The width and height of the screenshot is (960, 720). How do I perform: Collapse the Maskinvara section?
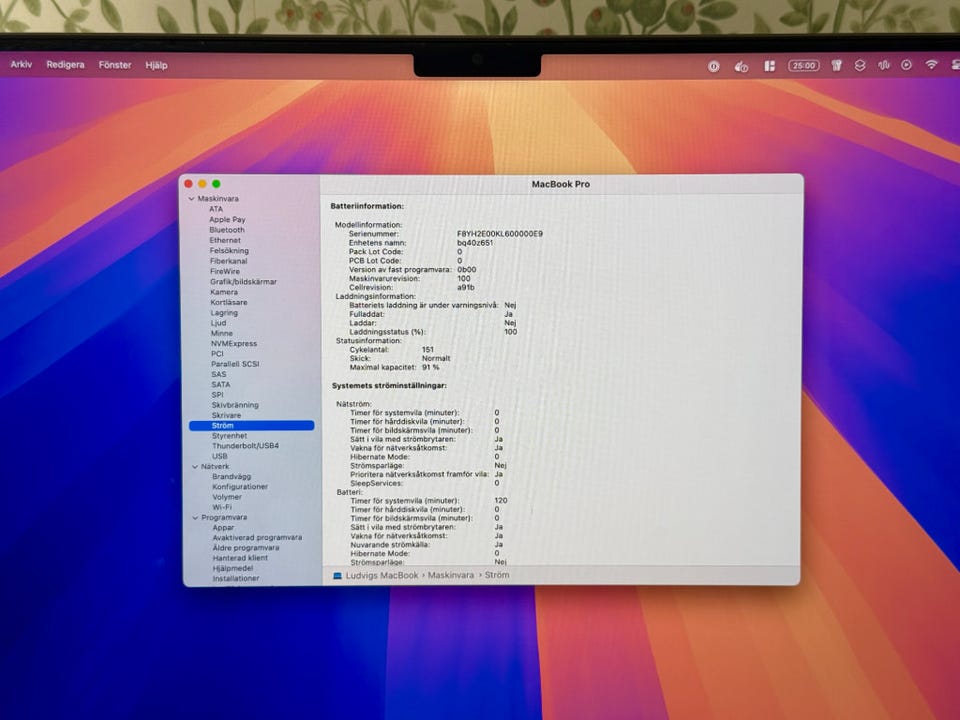click(x=192, y=199)
